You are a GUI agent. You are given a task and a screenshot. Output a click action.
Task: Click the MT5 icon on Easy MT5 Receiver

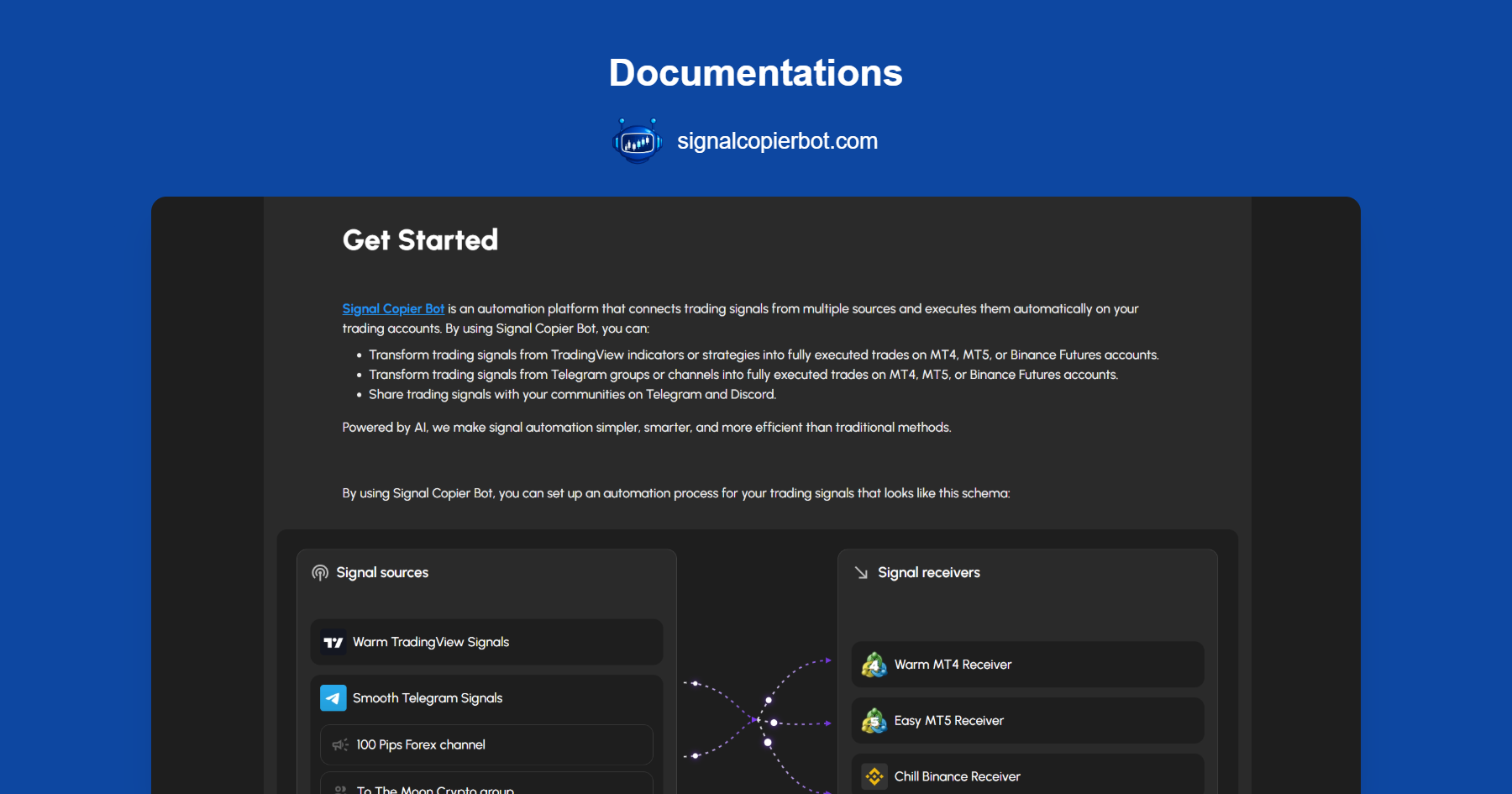[874, 721]
